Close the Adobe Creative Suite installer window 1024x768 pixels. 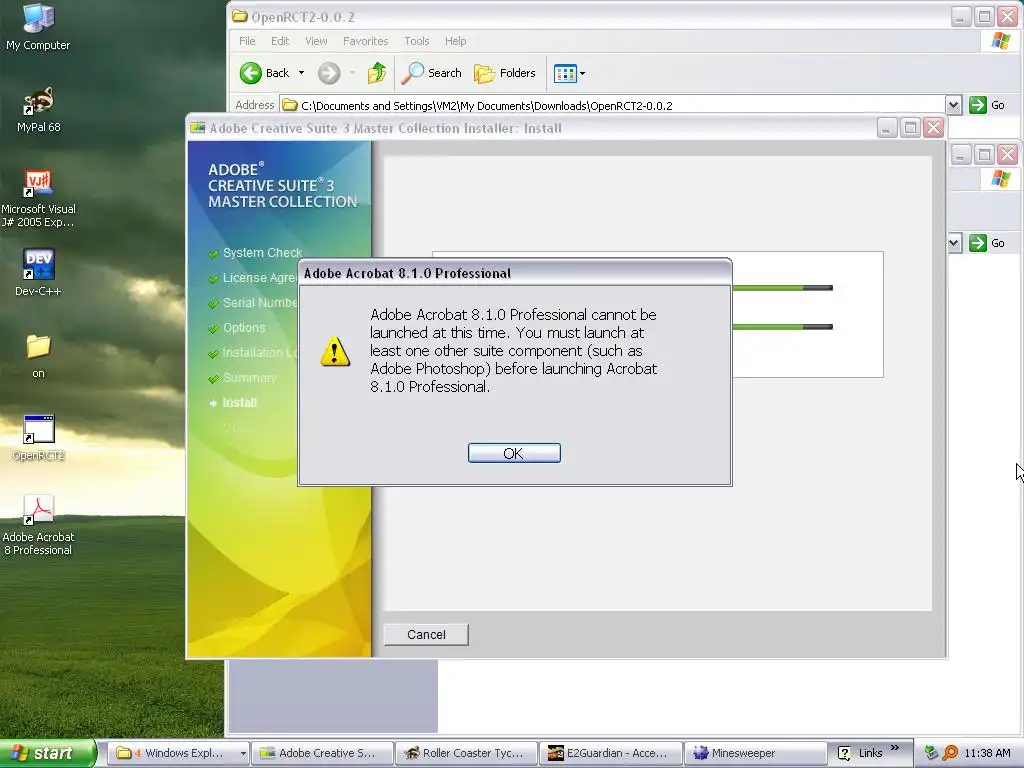tap(934, 128)
